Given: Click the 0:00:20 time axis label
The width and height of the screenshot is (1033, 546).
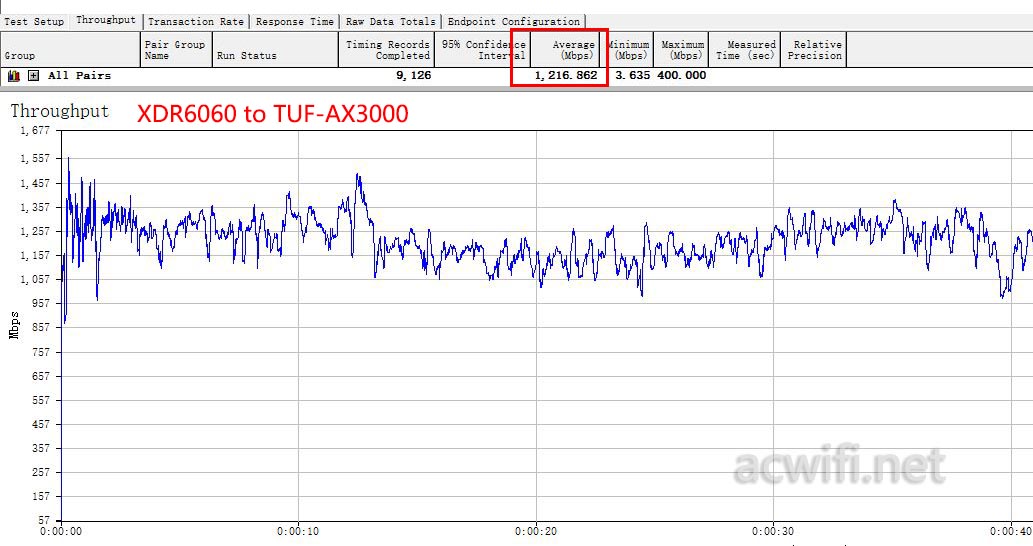Looking at the screenshot, I should coord(536,532).
